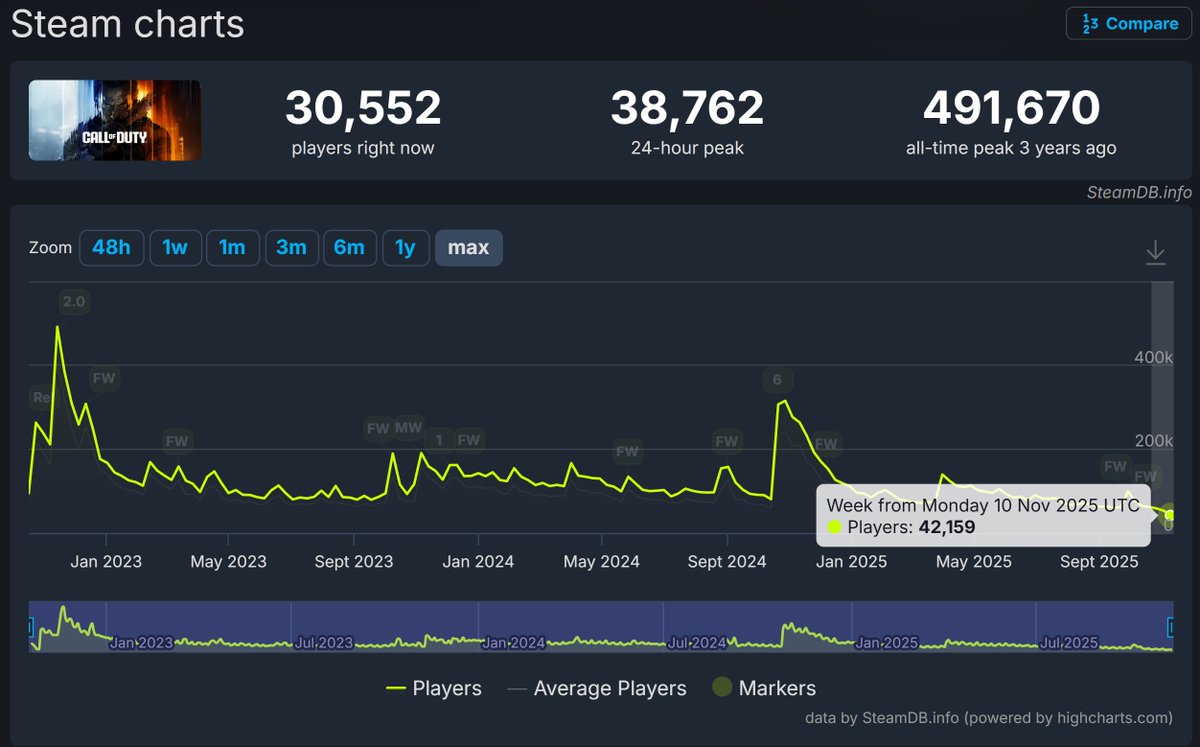Set chart zoom to 6m
Image resolution: width=1200 pixels, height=747 pixels.
349,247
